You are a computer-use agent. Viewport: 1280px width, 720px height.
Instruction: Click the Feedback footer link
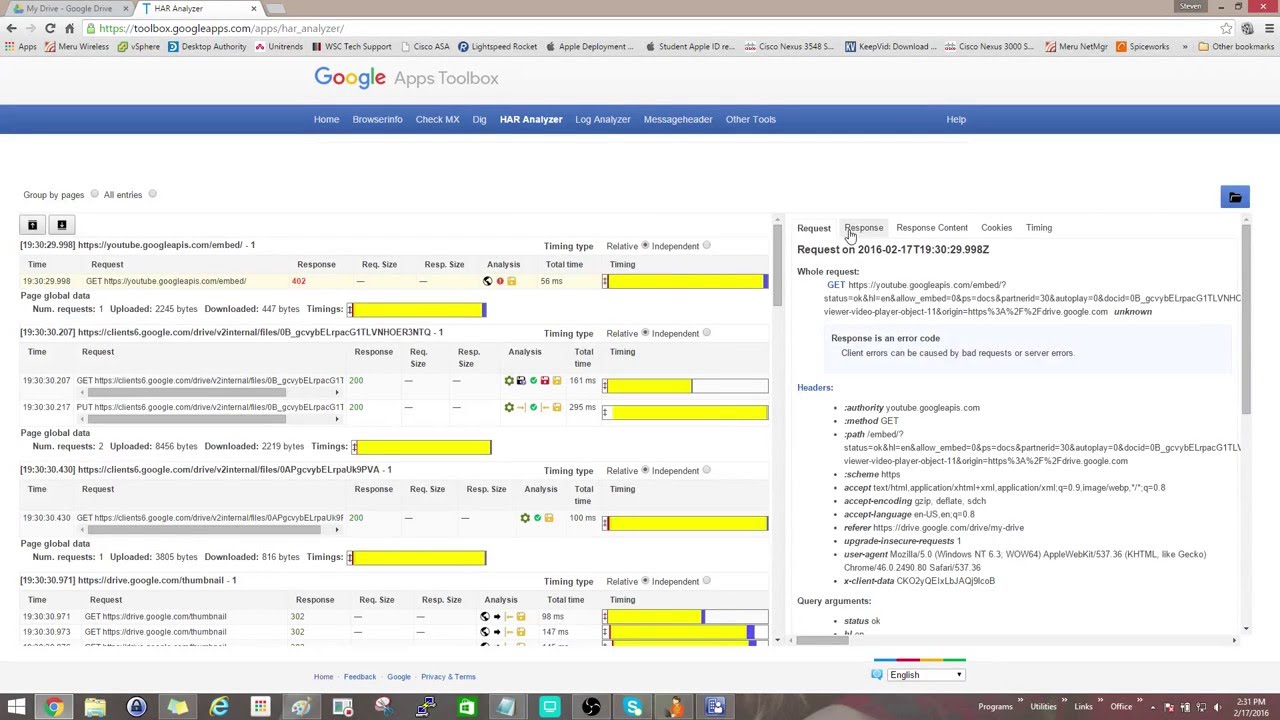point(360,677)
